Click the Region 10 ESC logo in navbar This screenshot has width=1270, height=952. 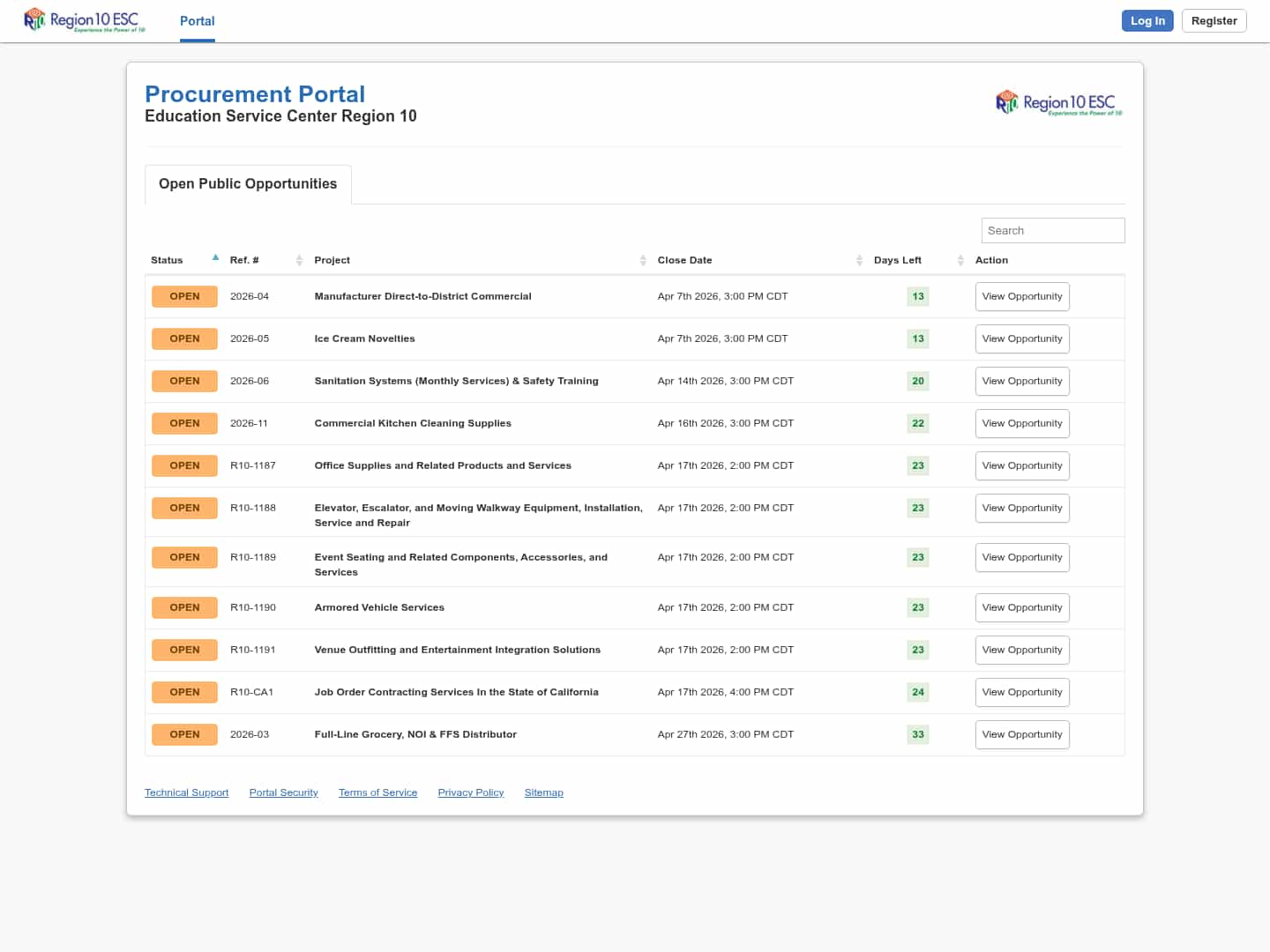click(85, 20)
